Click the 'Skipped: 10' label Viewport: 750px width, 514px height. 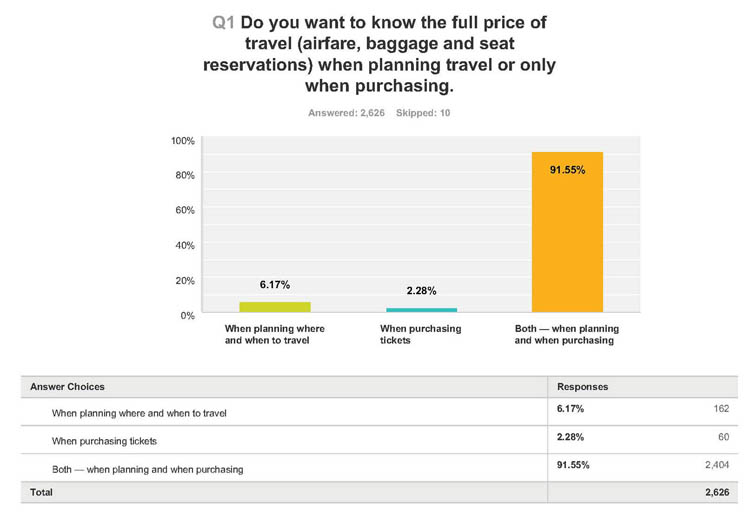coord(423,113)
